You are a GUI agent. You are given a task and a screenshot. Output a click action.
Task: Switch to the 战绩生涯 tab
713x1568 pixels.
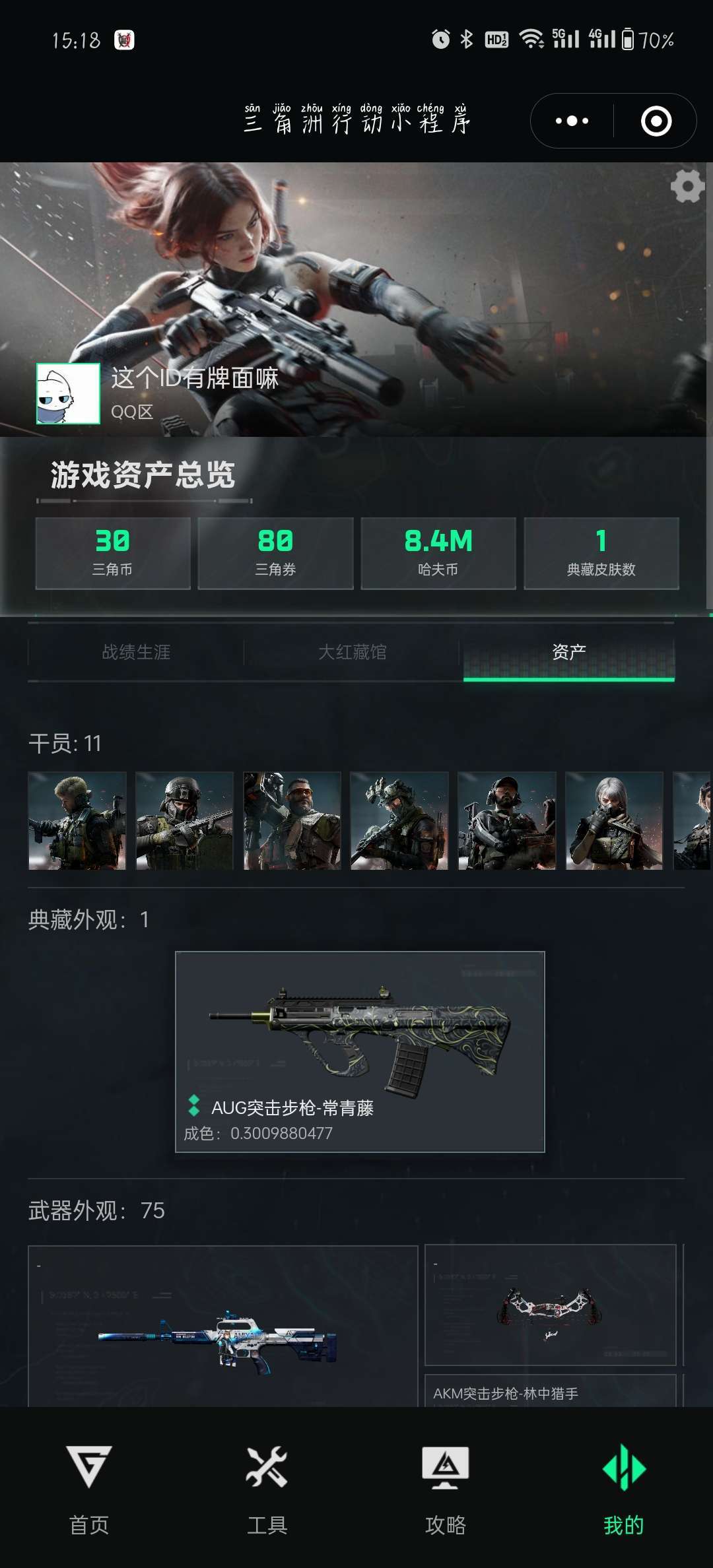(x=136, y=652)
